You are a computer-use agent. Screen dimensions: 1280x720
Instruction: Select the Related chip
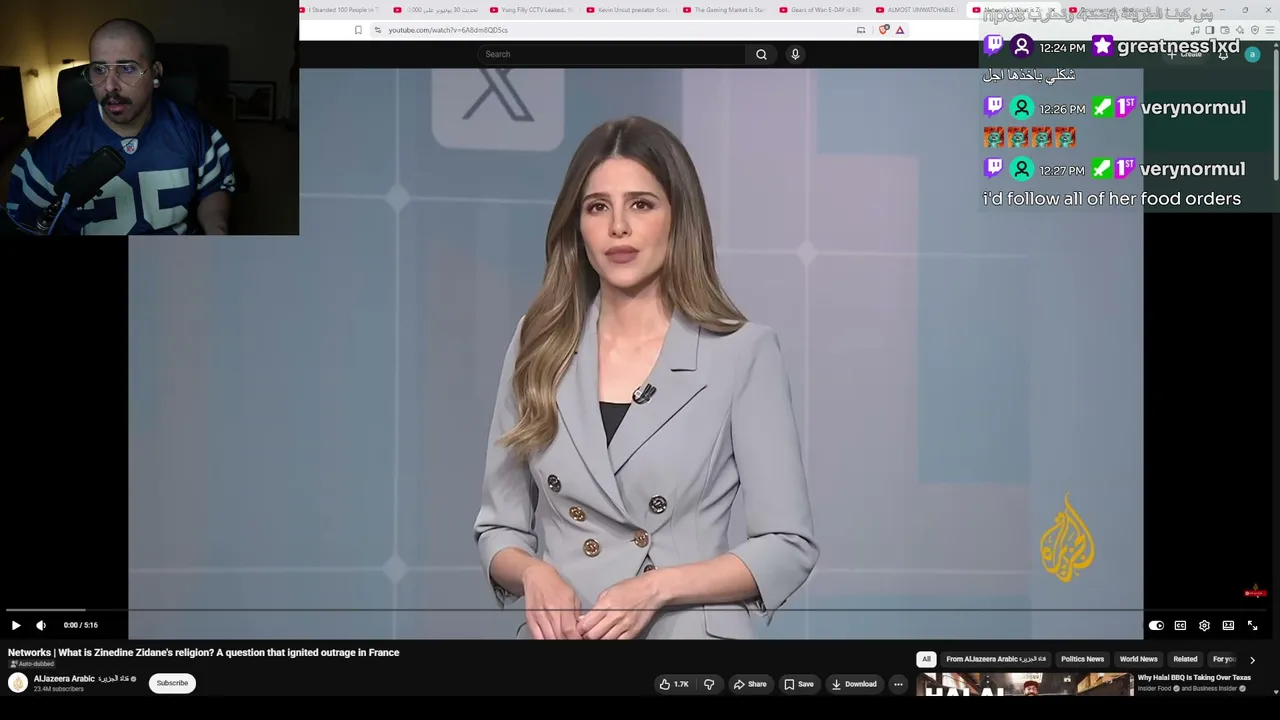(x=1185, y=659)
